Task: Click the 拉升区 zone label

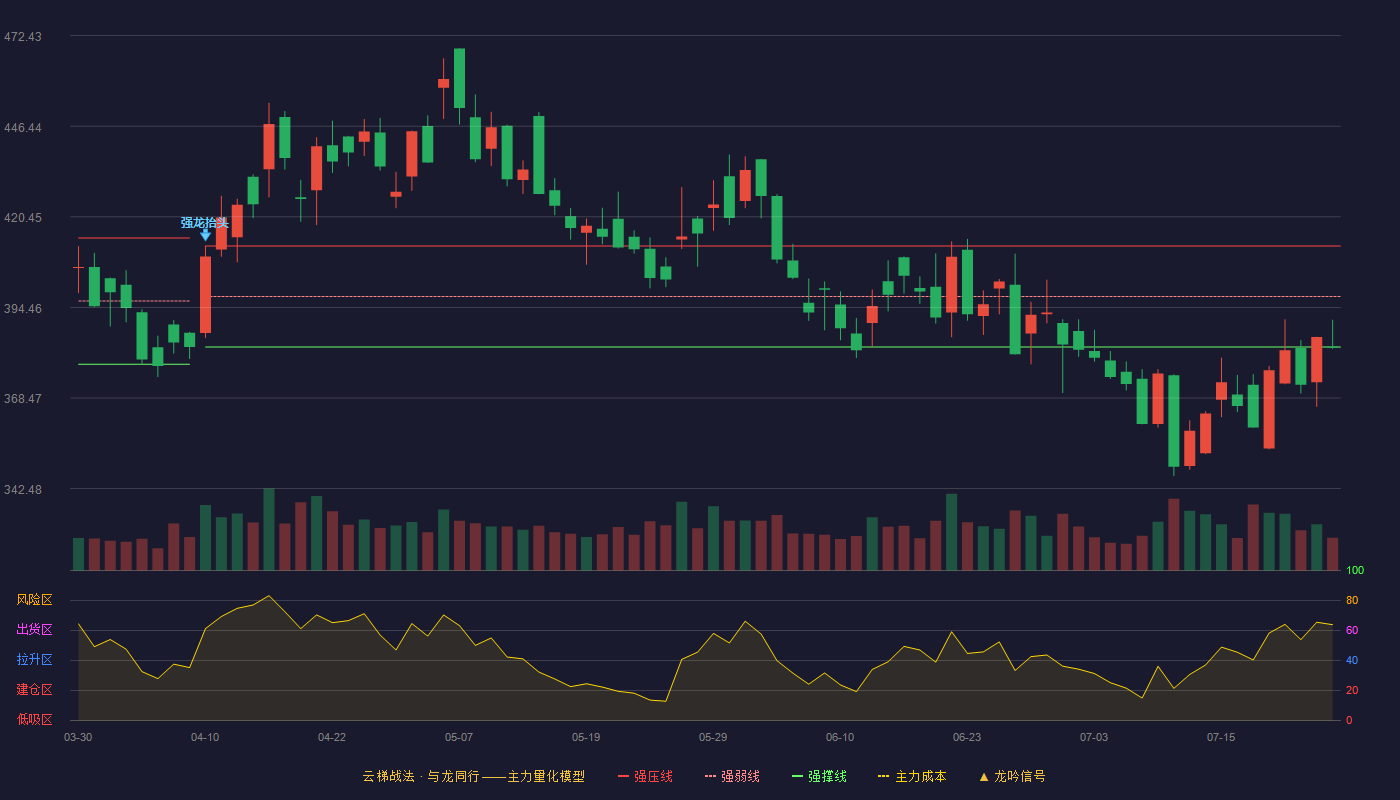Action: tap(34, 660)
